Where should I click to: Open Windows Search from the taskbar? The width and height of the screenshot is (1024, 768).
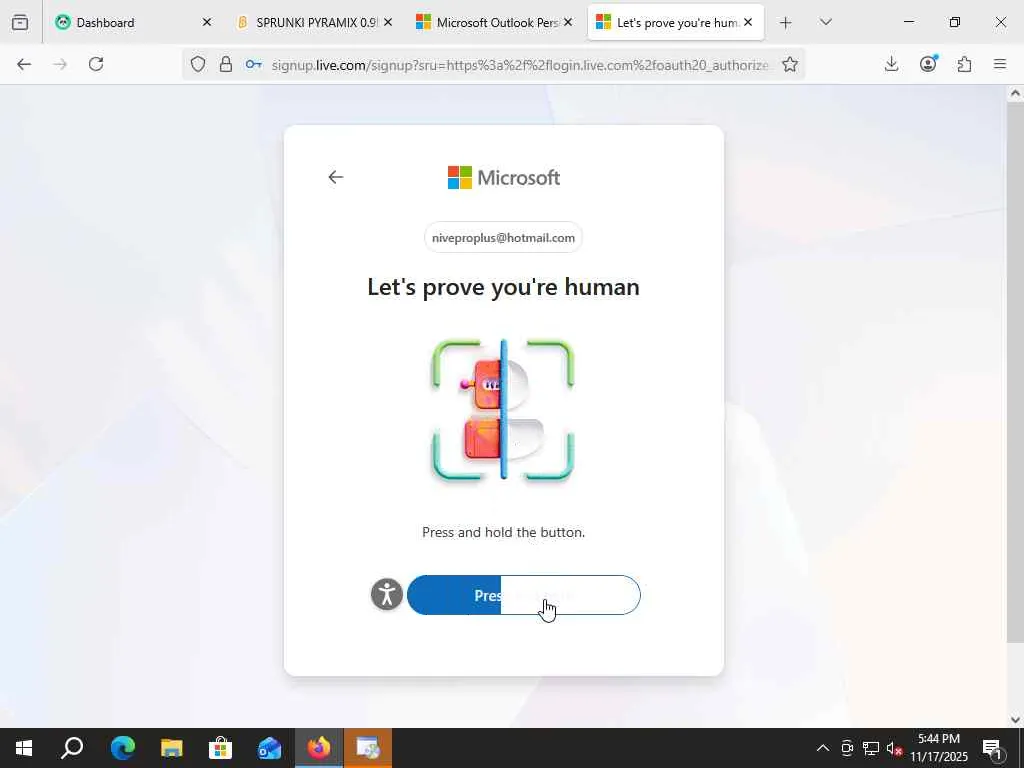[x=72, y=748]
